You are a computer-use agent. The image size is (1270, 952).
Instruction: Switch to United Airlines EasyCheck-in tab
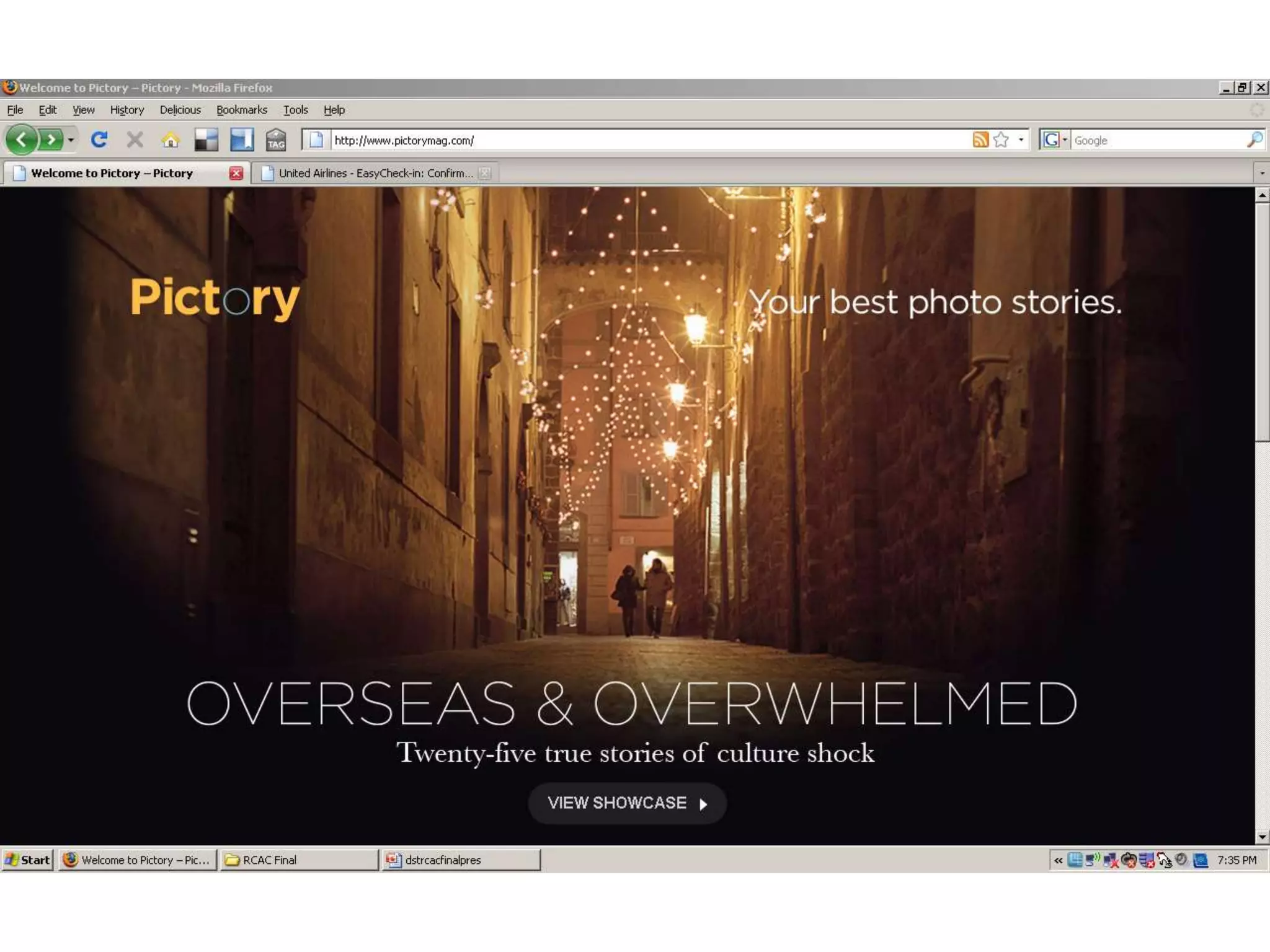[x=372, y=174]
